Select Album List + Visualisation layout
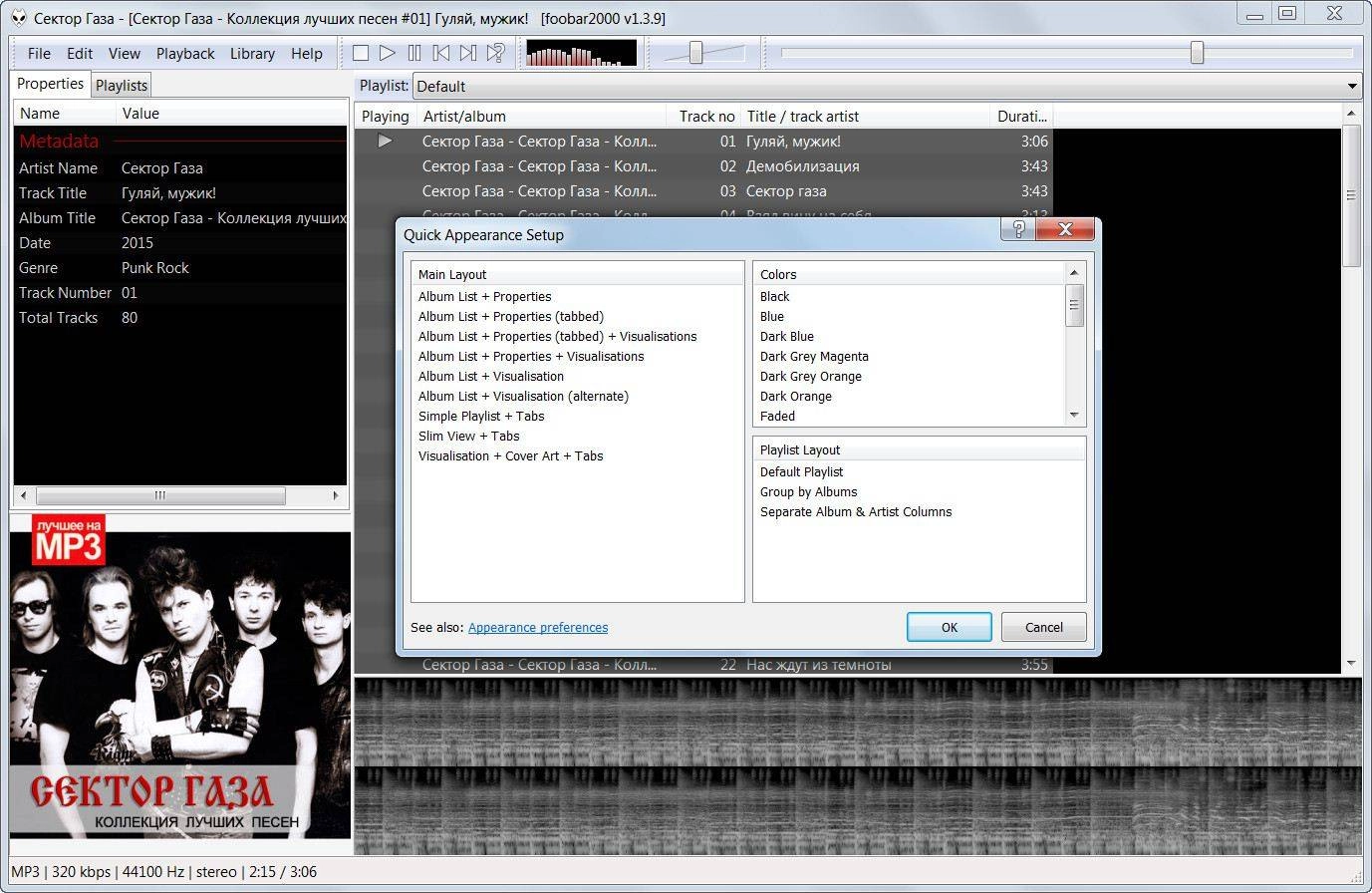Viewport: 1372px width, 893px height. (x=491, y=376)
